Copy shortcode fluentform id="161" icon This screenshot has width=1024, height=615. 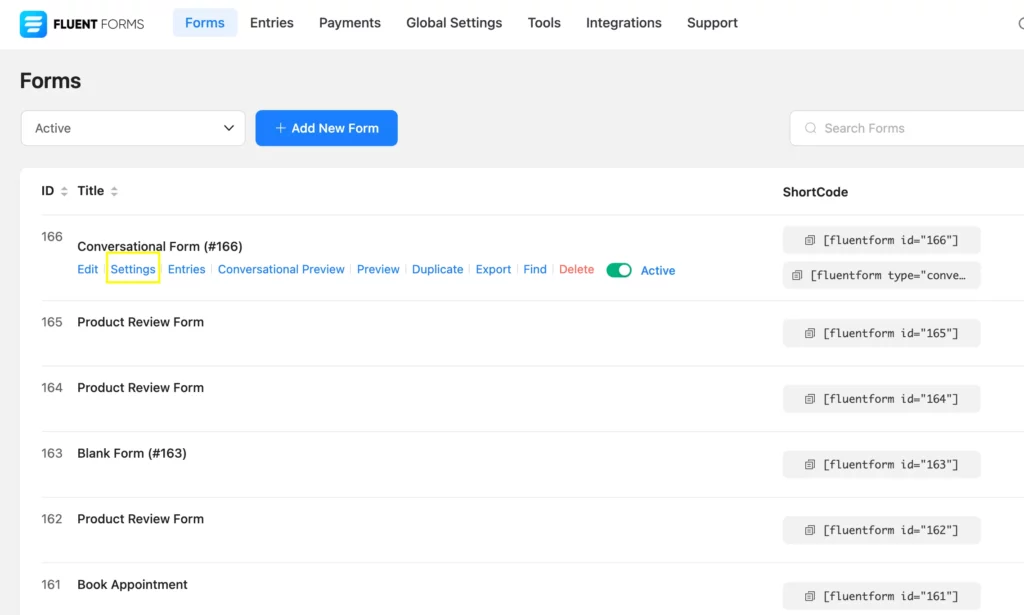(x=810, y=596)
